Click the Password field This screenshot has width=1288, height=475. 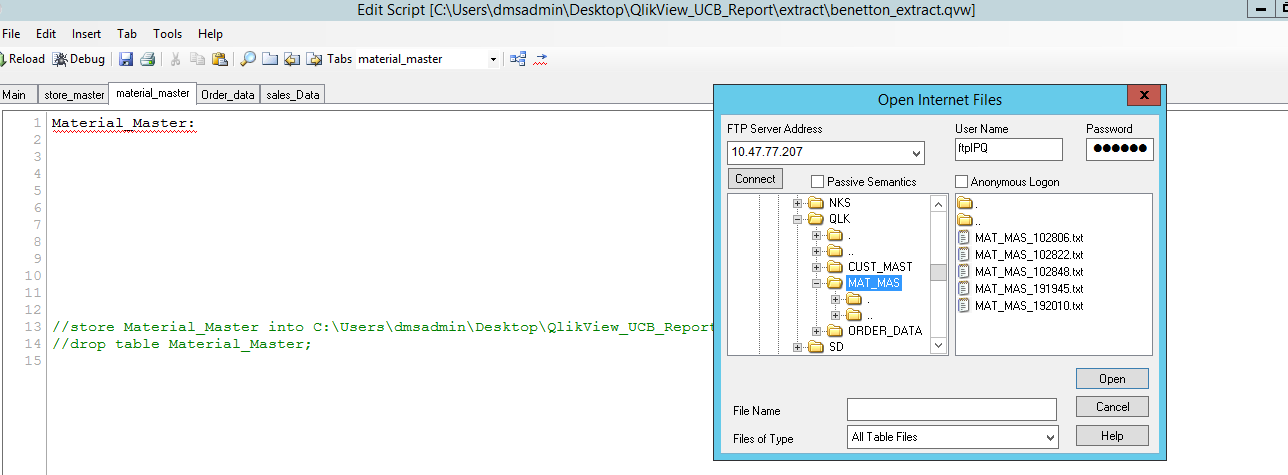pyautogui.click(x=1119, y=149)
